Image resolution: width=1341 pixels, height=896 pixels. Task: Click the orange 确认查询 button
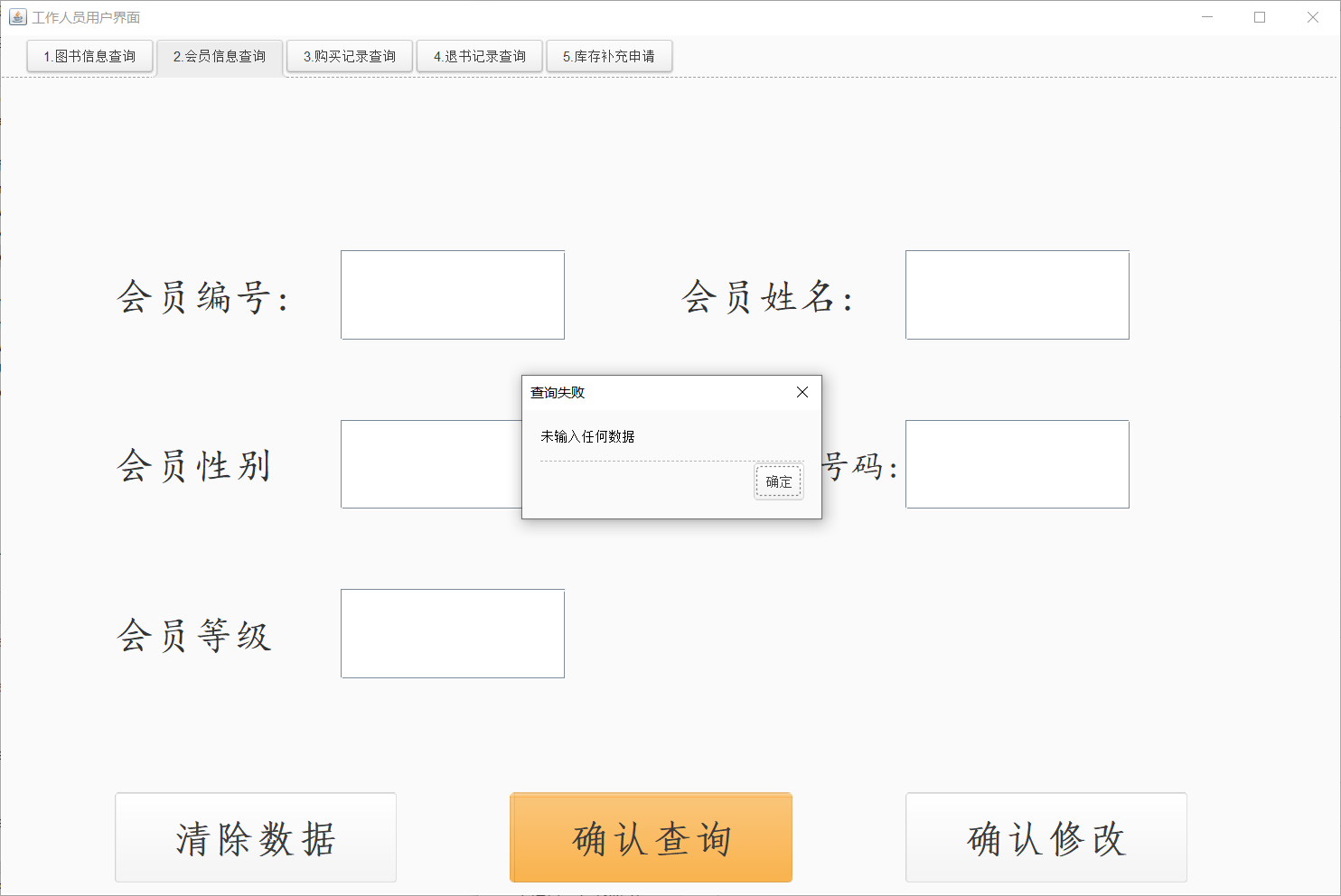click(x=652, y=837)
